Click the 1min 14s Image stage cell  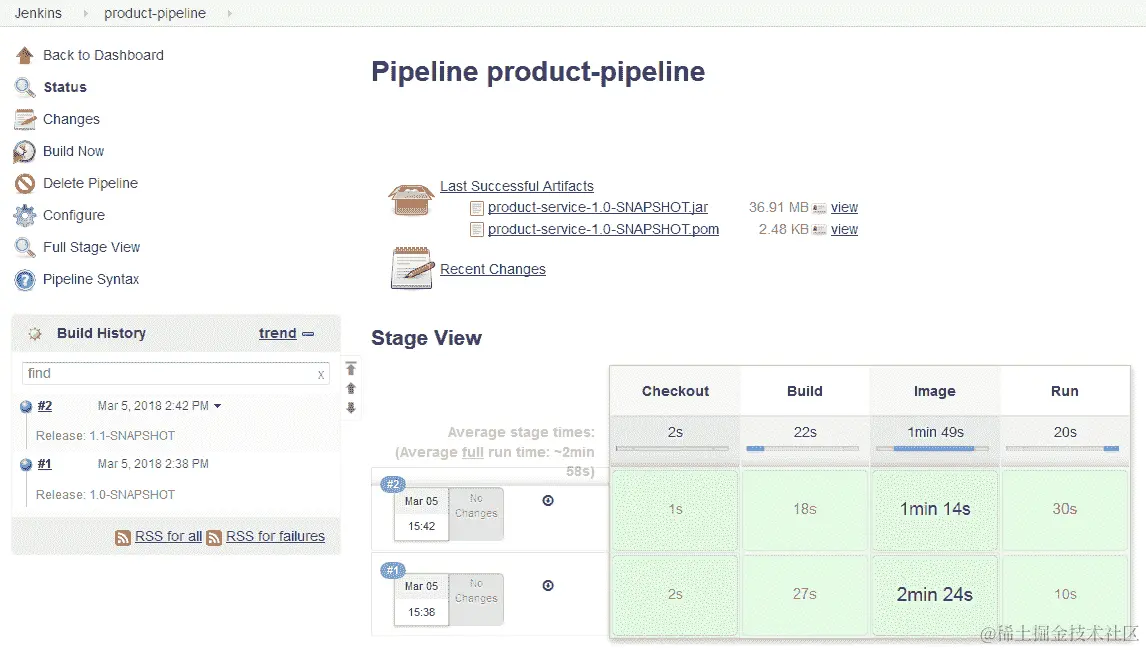point(934,509)
